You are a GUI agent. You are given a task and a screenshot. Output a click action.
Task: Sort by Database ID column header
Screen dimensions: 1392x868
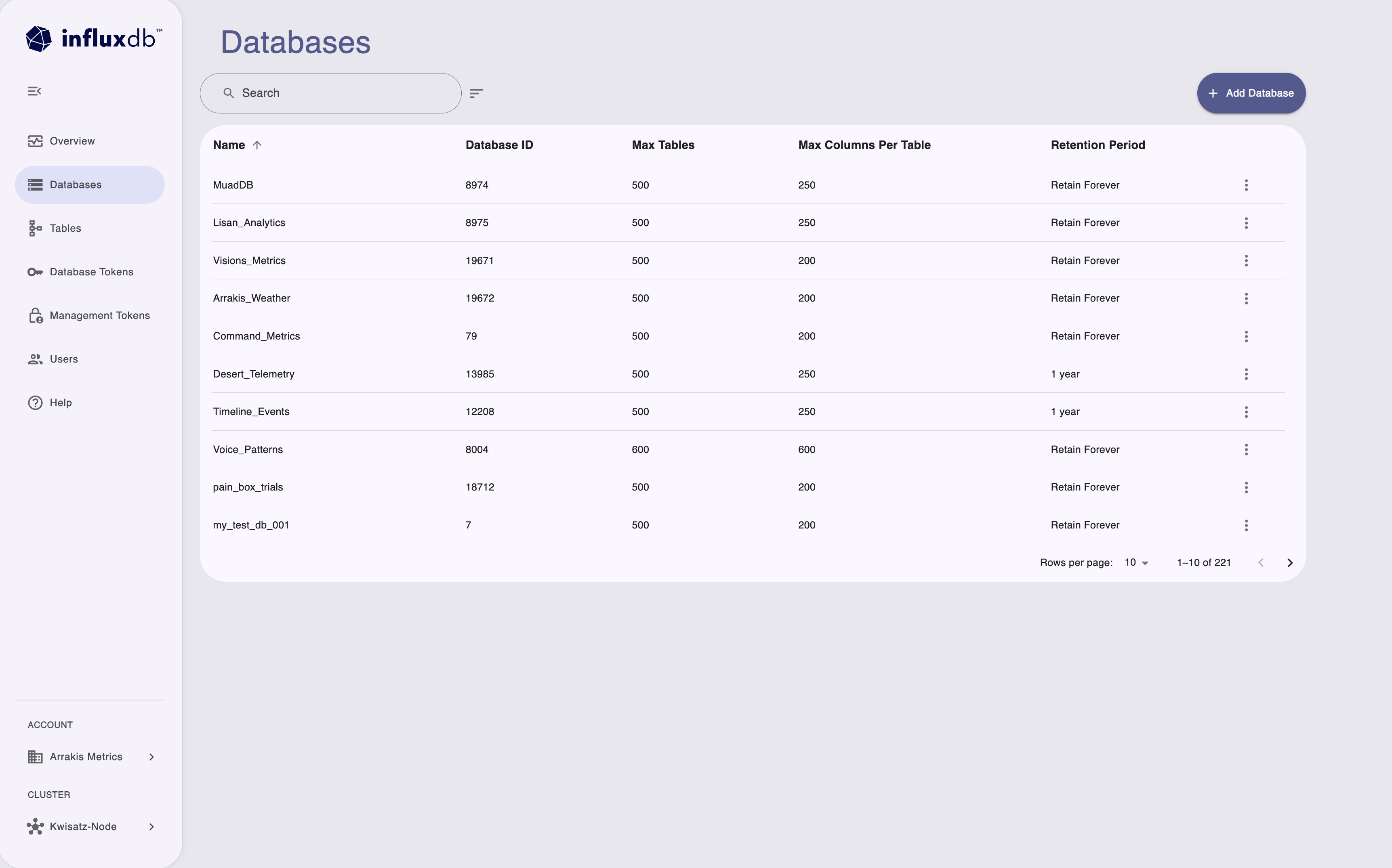point(499,145)
